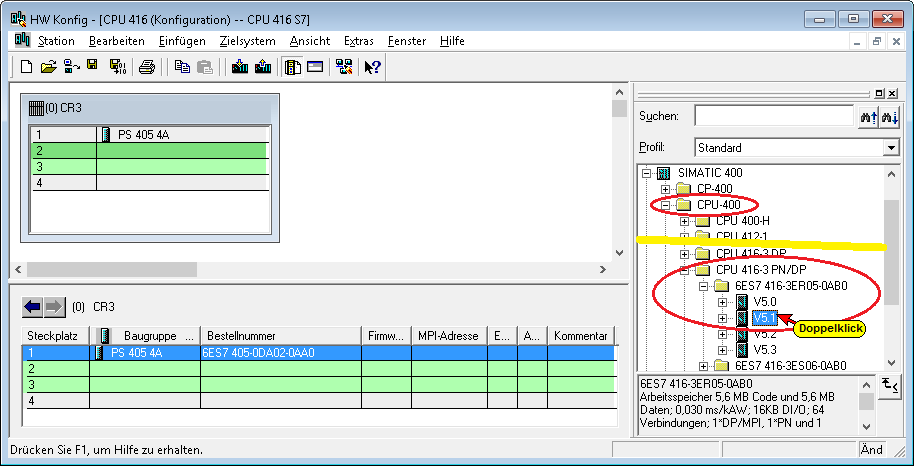Click the Bestellnummer column header
The image size is (914, 466).
(x=281, y=336)
